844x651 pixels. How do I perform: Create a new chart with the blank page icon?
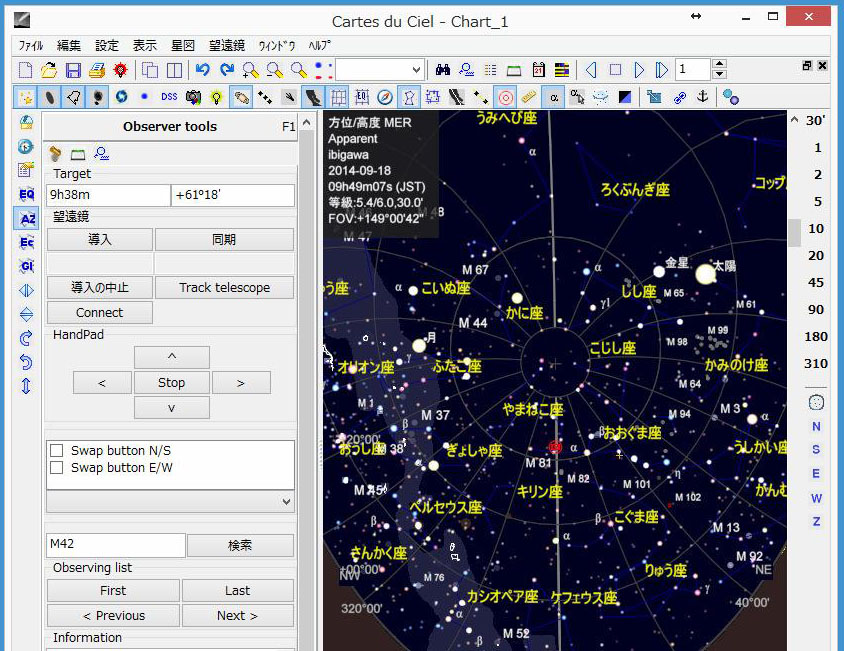[25, 70]
